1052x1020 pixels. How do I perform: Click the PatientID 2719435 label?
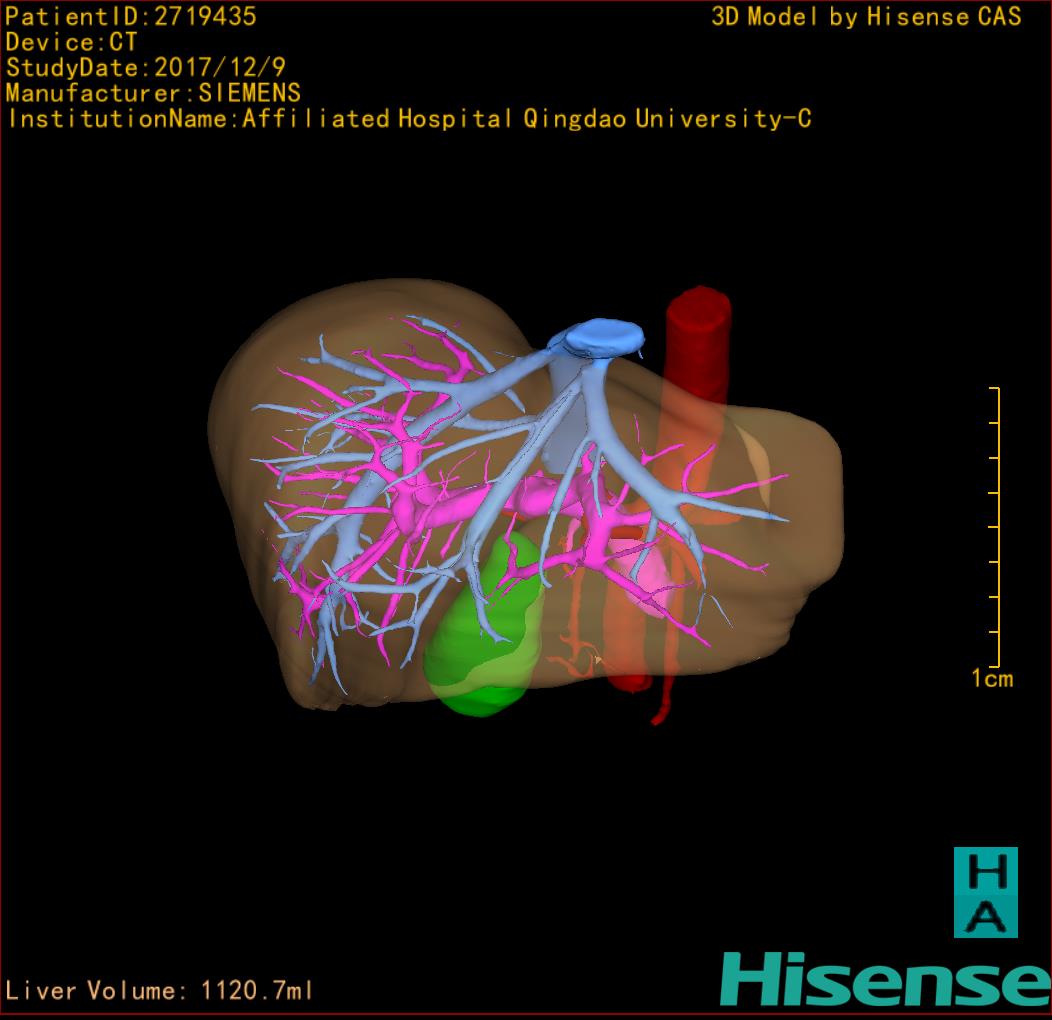click(x=131, y=16)
